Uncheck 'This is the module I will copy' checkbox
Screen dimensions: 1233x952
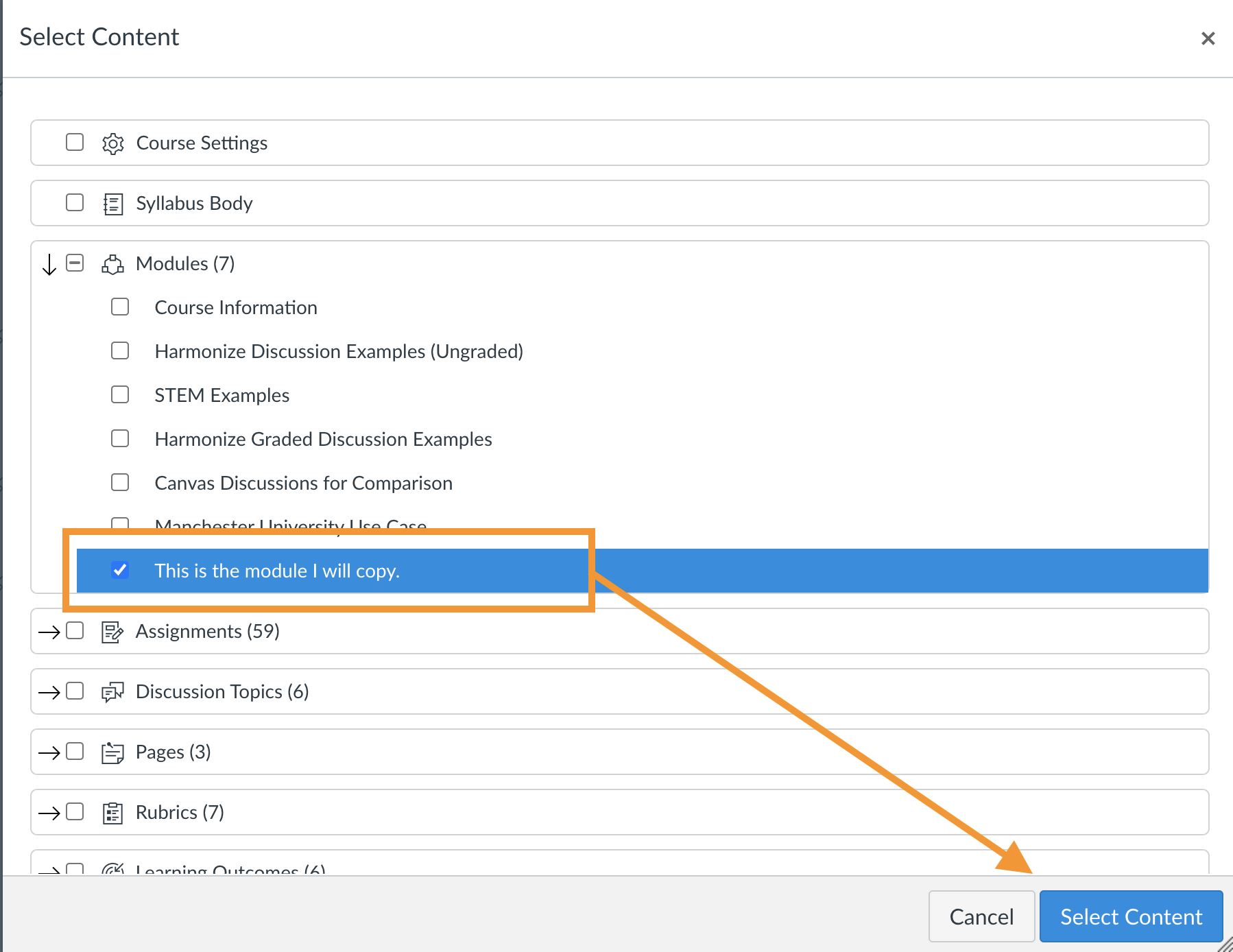120,570
